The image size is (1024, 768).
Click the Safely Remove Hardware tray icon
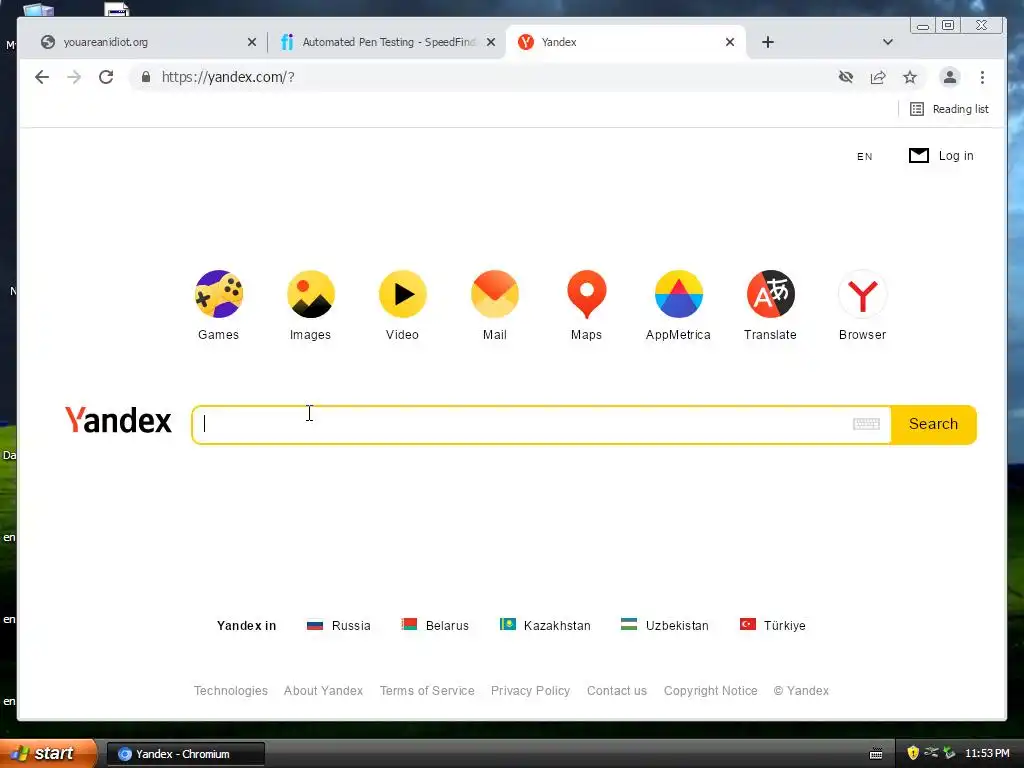tap(949, 753)
